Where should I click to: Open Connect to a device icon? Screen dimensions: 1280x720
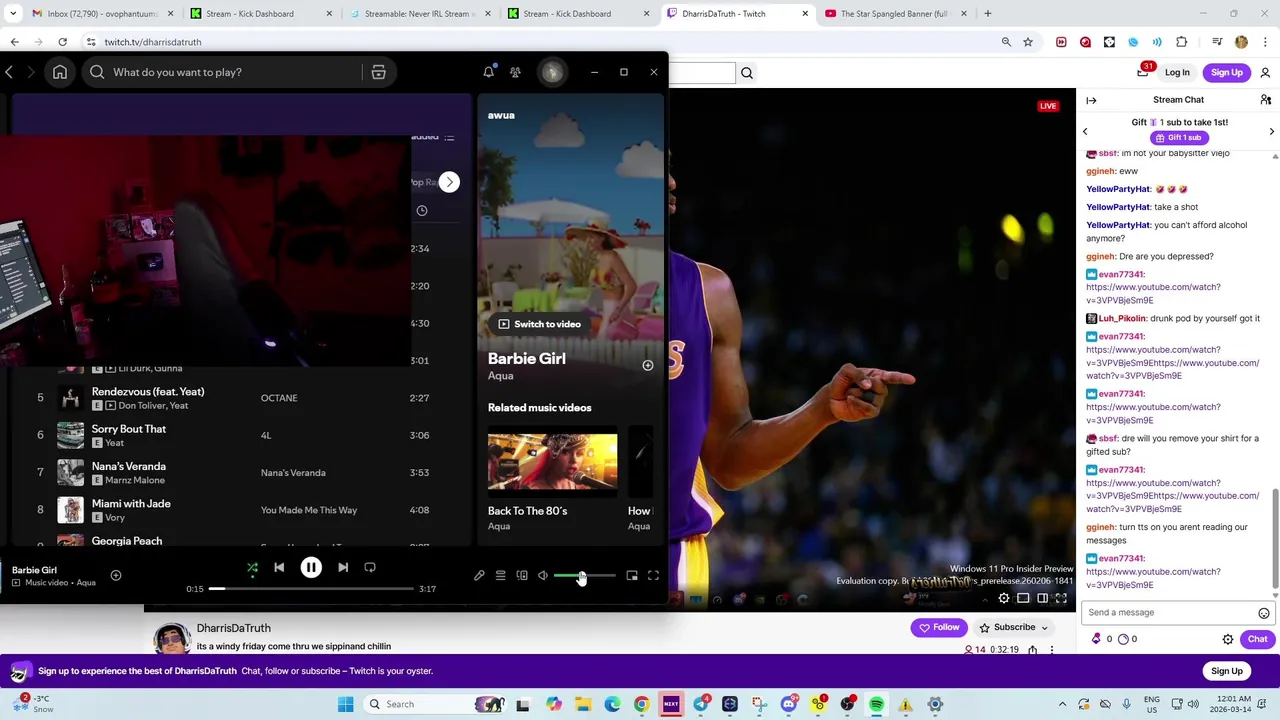522,575
